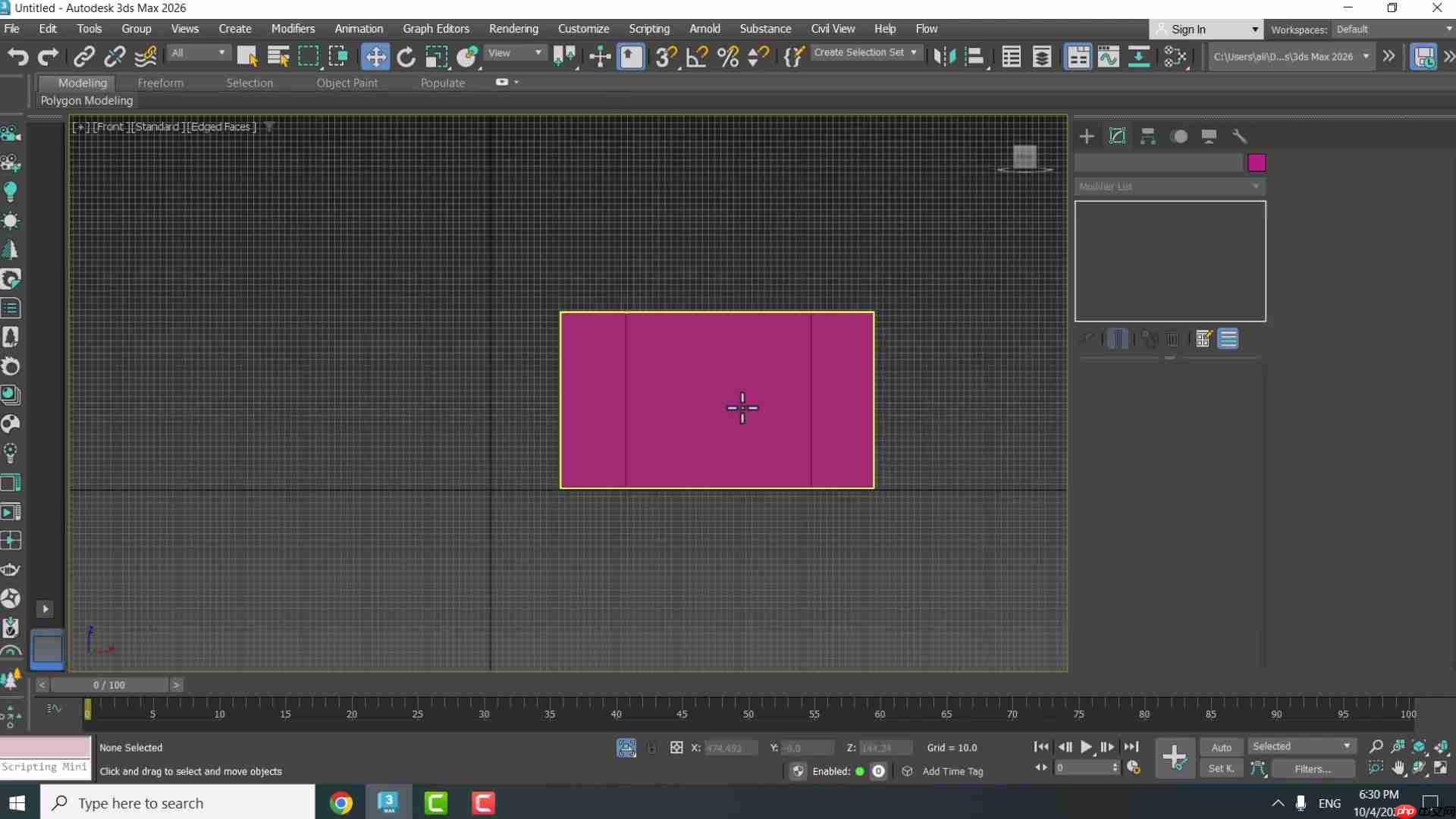Open the object color swatch
The width and height of the screenshot is (1456, 819).
pyautogui.click(x=1257, y=162)
